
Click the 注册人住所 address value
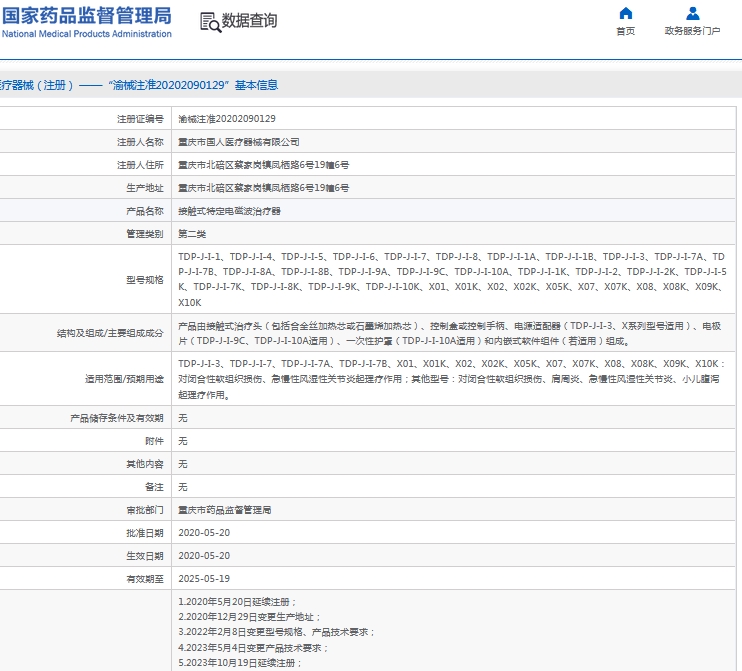coord(264,165)
